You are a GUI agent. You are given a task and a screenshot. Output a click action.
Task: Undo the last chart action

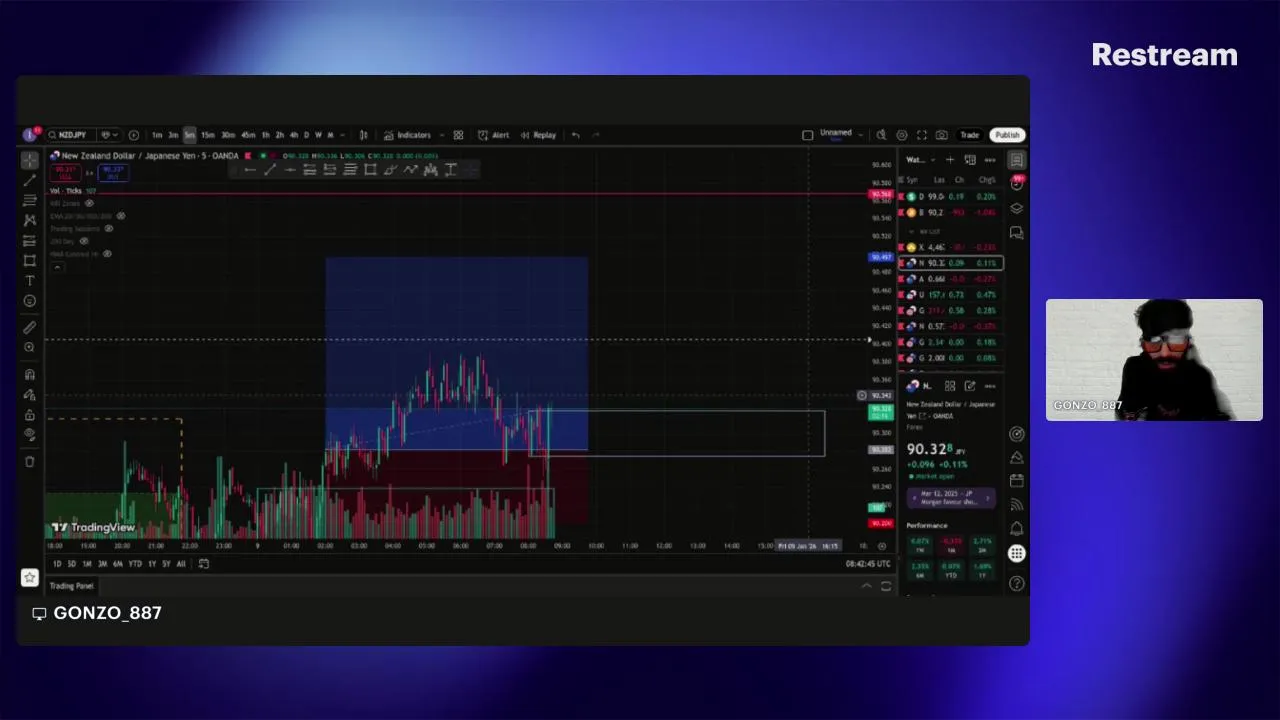pos(576,135)
